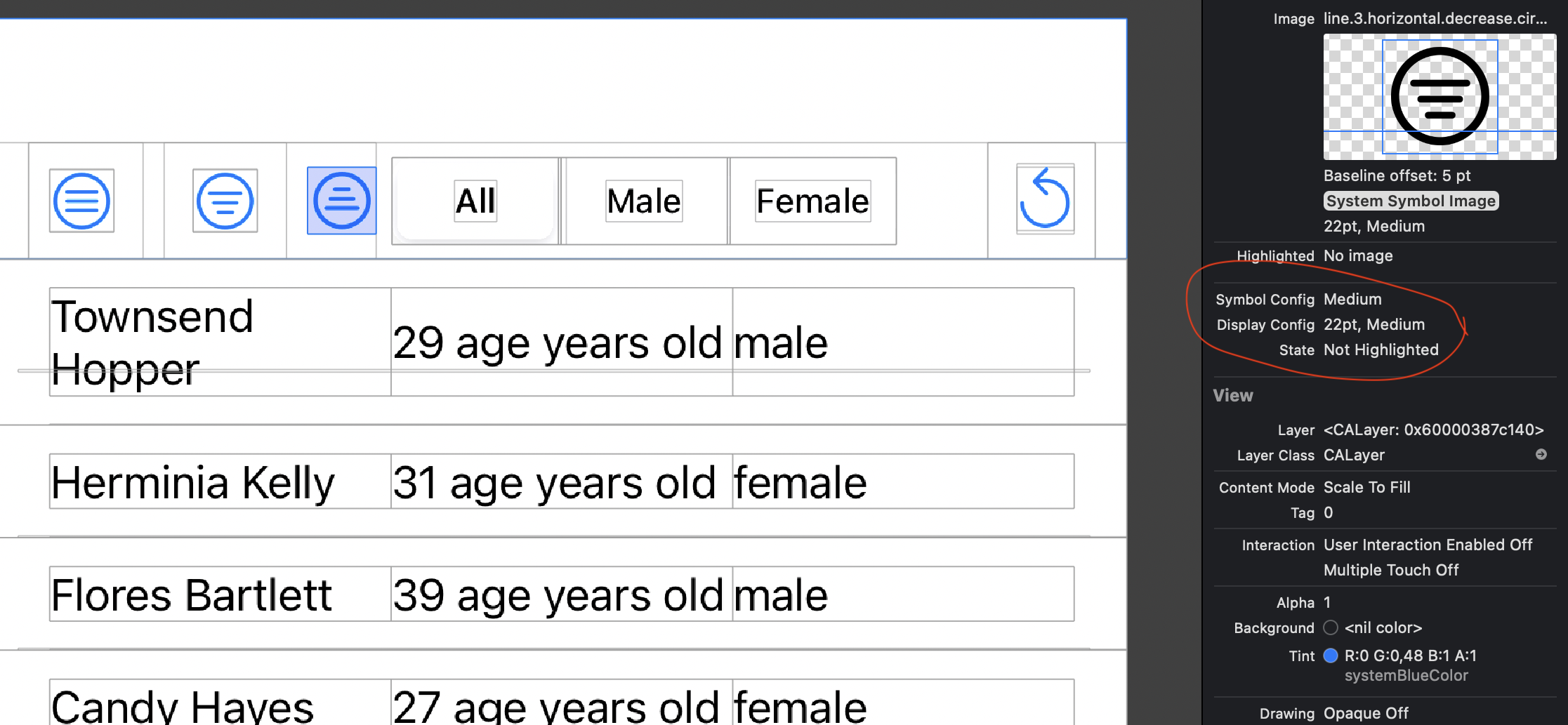Click the Symbol Config 'Medium' value
The height and width of the screenshot is (725, 1568).
tap(1352, 299)
